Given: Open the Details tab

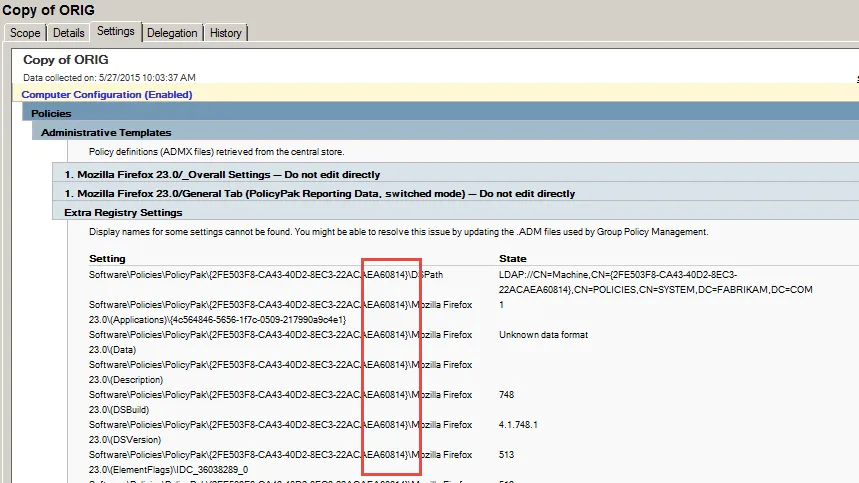Looking at the screenshot, I should point(69,33).
